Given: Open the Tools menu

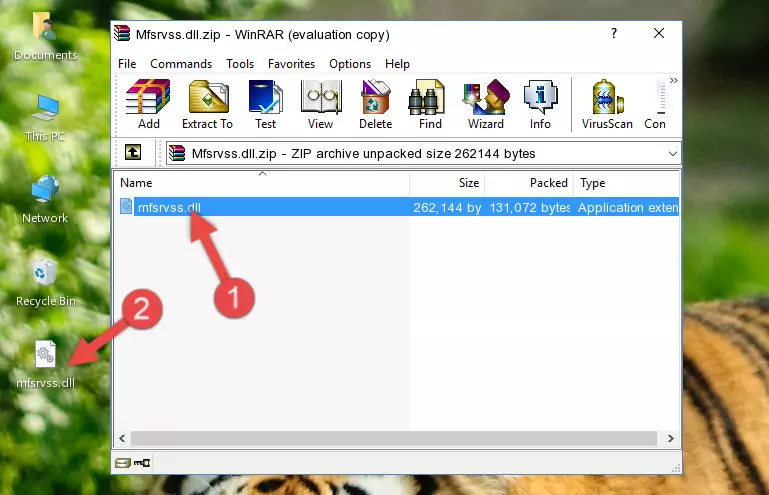Looking at the screenshot, I should pyautogui.click(x=240, y=64).
